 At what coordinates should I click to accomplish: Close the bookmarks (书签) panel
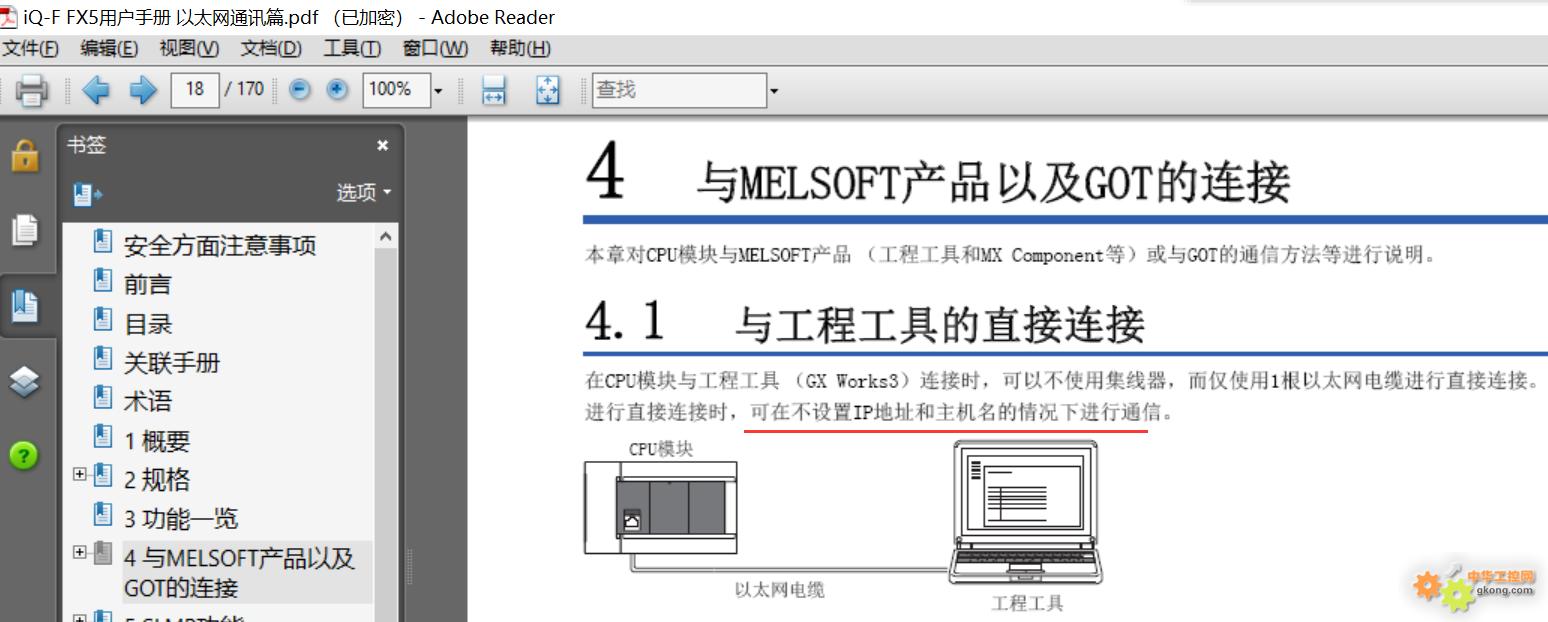click(382, 146)
